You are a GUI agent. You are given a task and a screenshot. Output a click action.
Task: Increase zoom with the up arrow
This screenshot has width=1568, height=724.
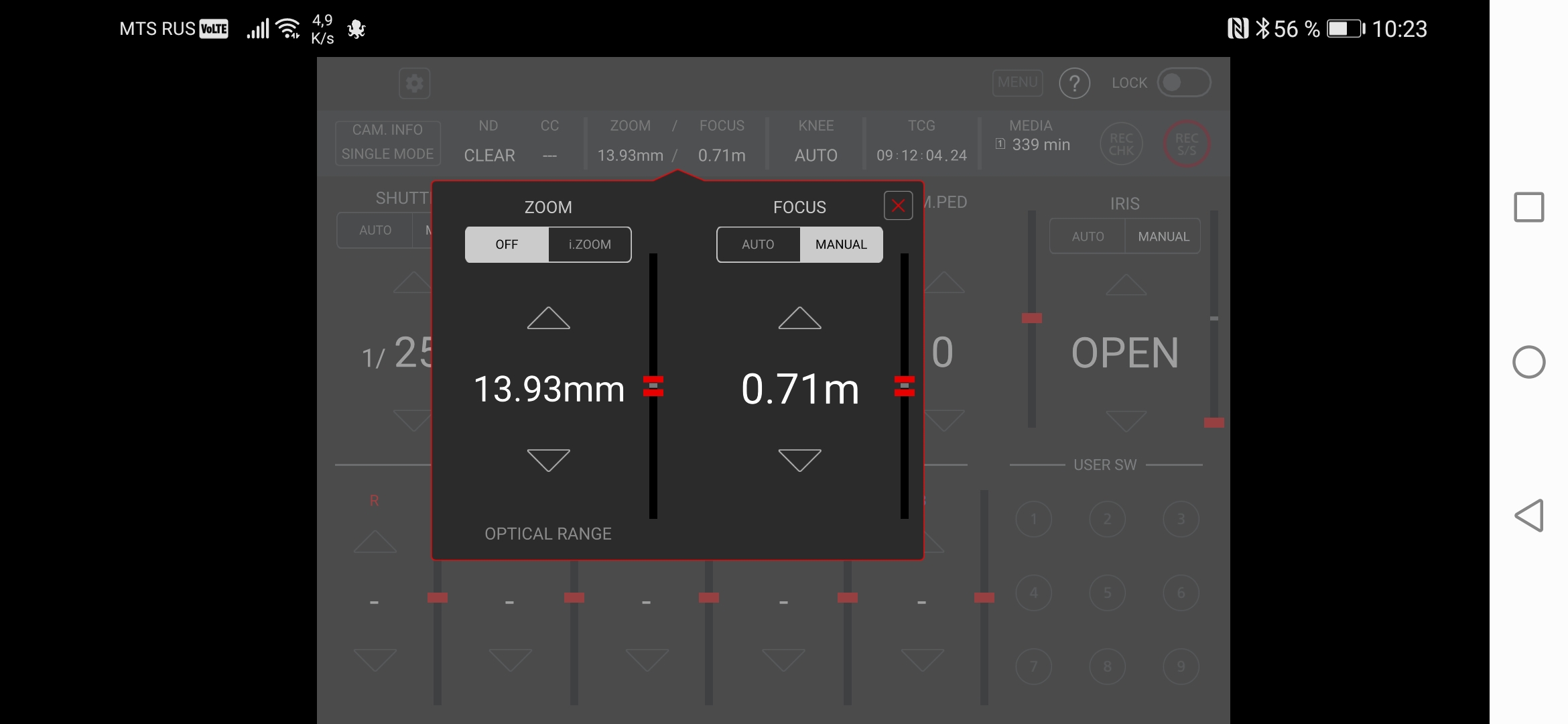pos(548,318)
